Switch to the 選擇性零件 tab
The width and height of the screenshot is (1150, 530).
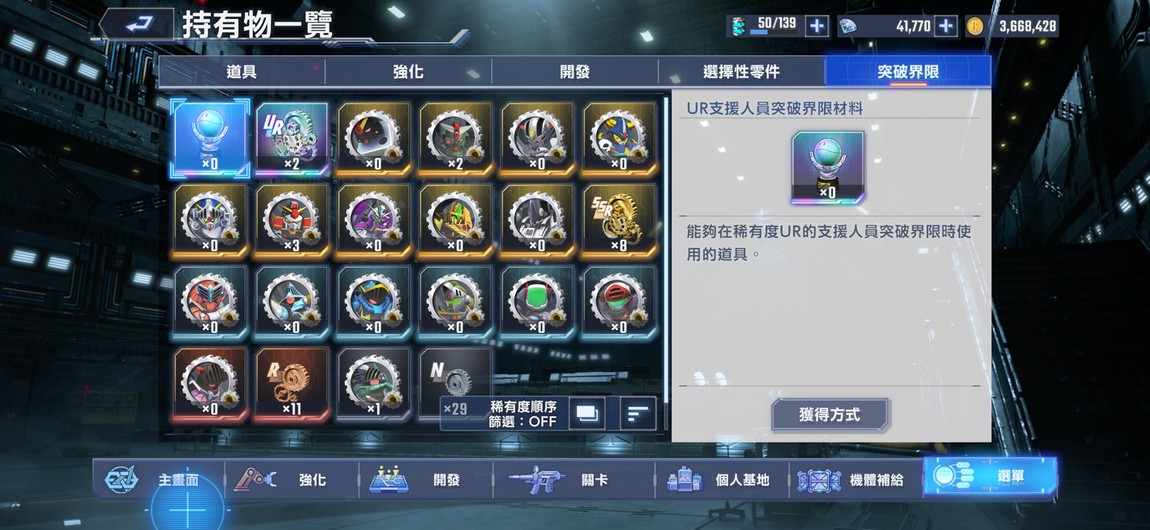[741, 72]
